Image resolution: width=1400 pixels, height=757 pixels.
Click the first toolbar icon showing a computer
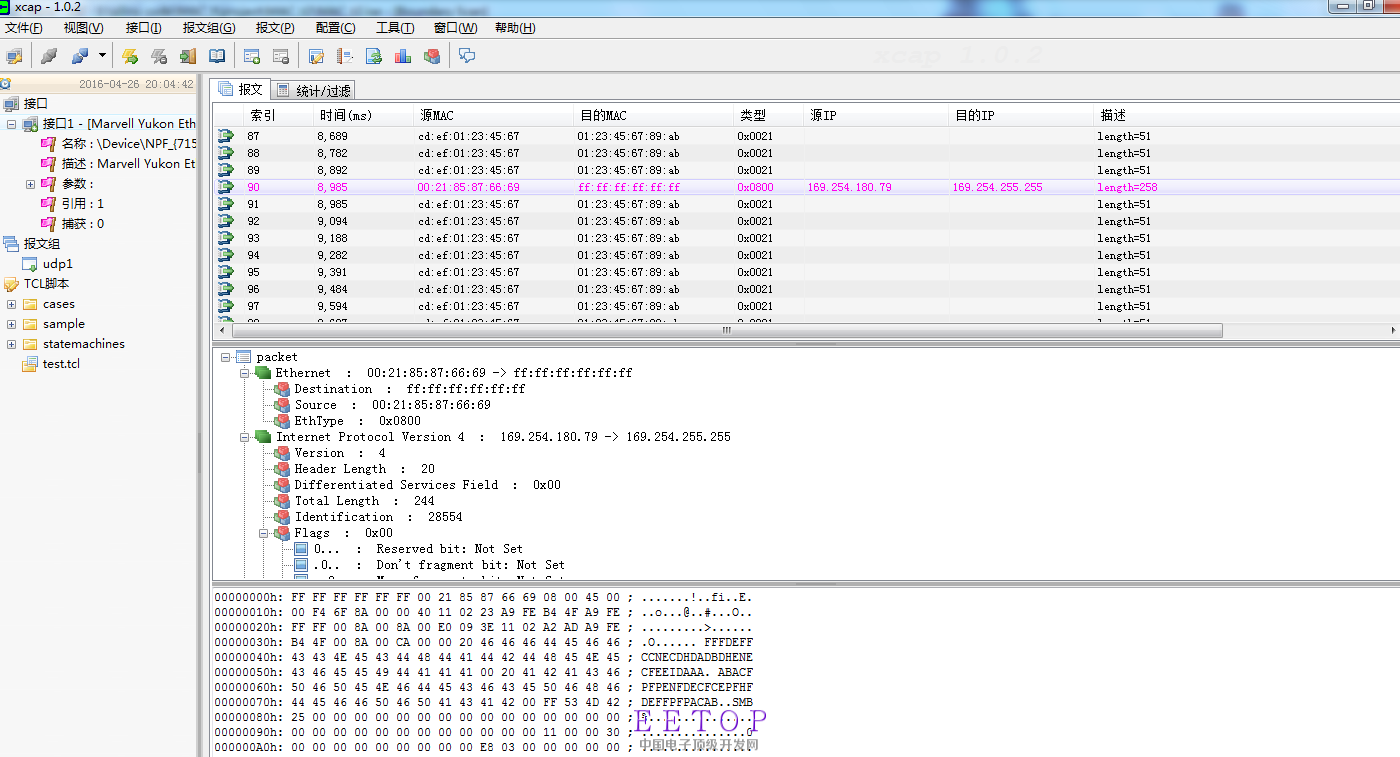coord(15,56)
